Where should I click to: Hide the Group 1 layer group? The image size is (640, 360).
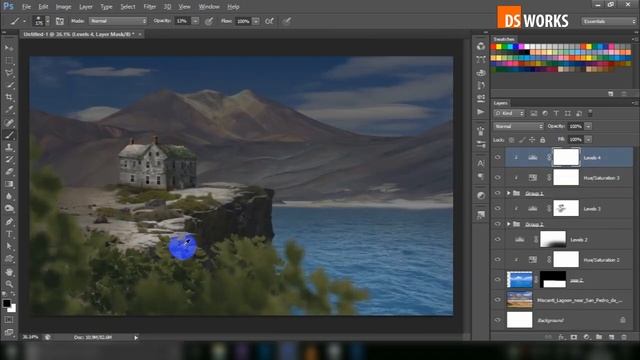(x=498, y=193)
